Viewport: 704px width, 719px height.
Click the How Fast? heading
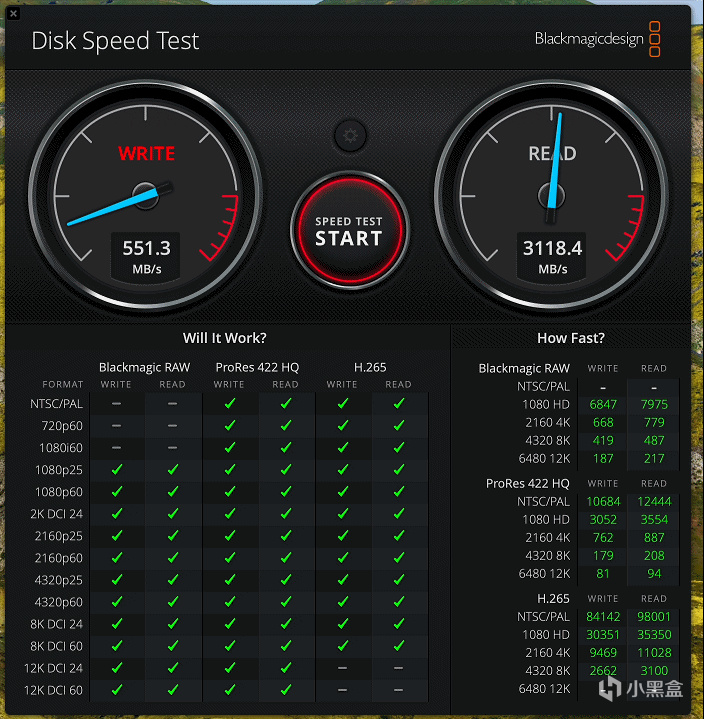[x=571, y=338]
